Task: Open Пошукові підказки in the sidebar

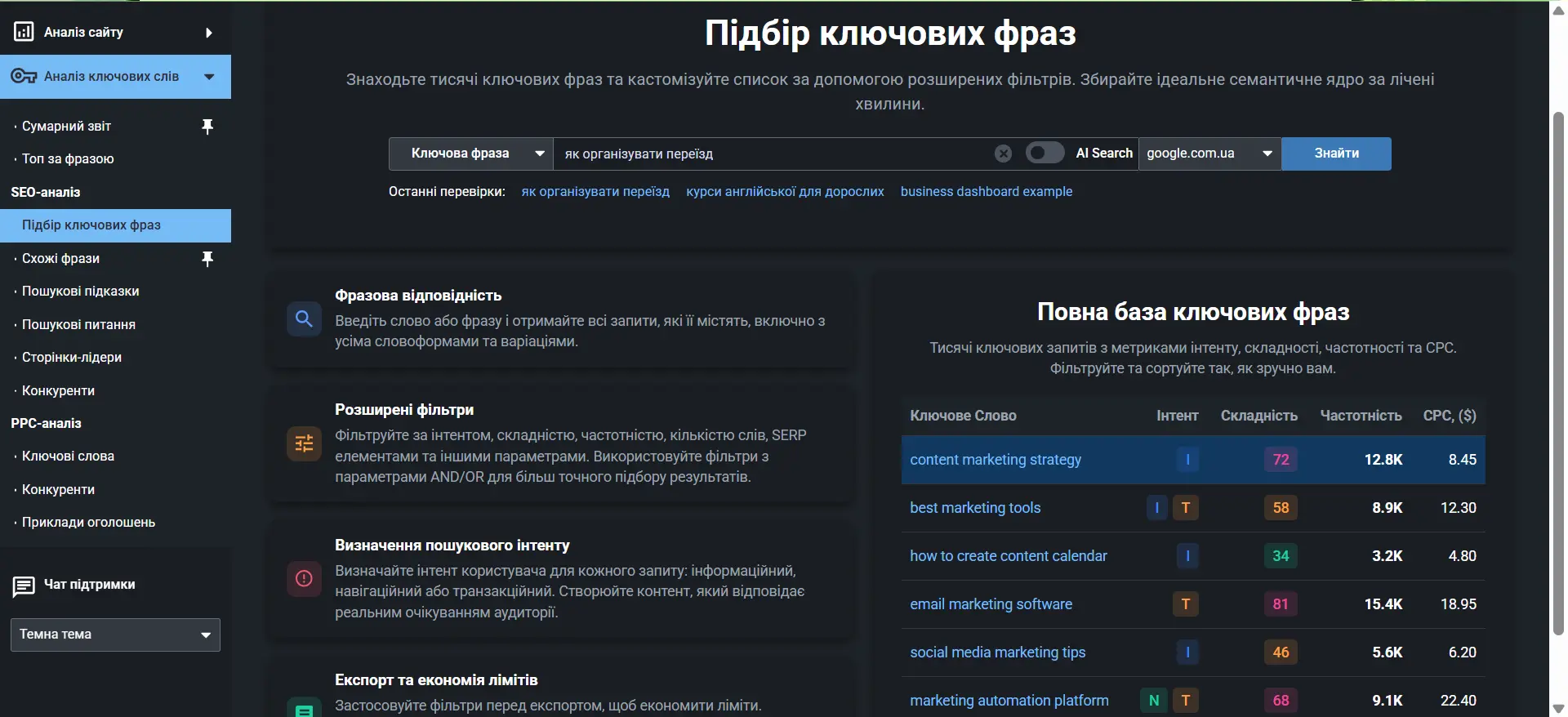Action: [80, 292]
